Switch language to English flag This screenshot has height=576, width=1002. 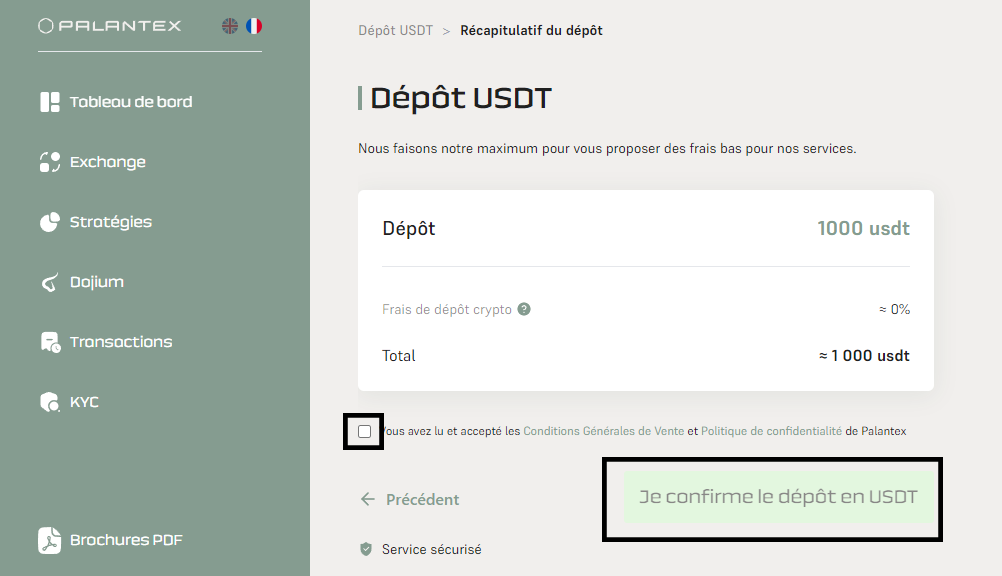[229, 26]
